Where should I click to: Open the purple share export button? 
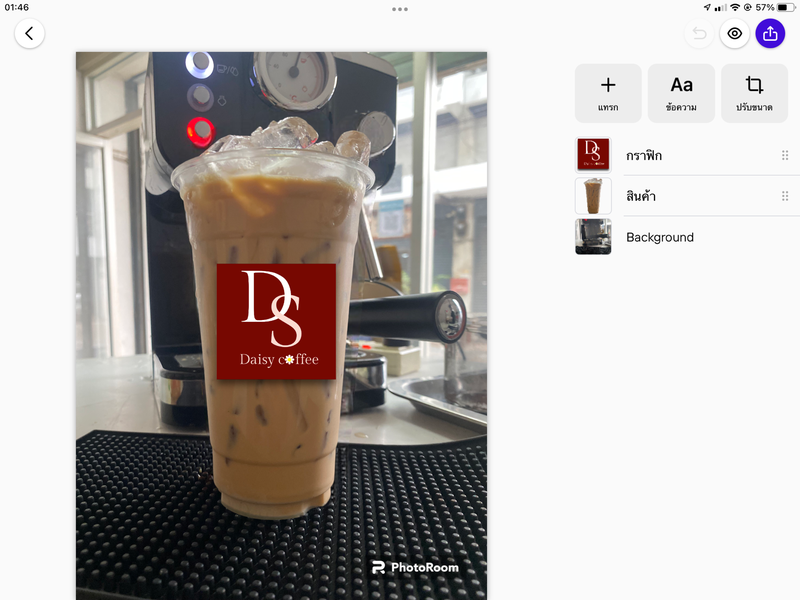pyautogui.click(x=770, y=34)
